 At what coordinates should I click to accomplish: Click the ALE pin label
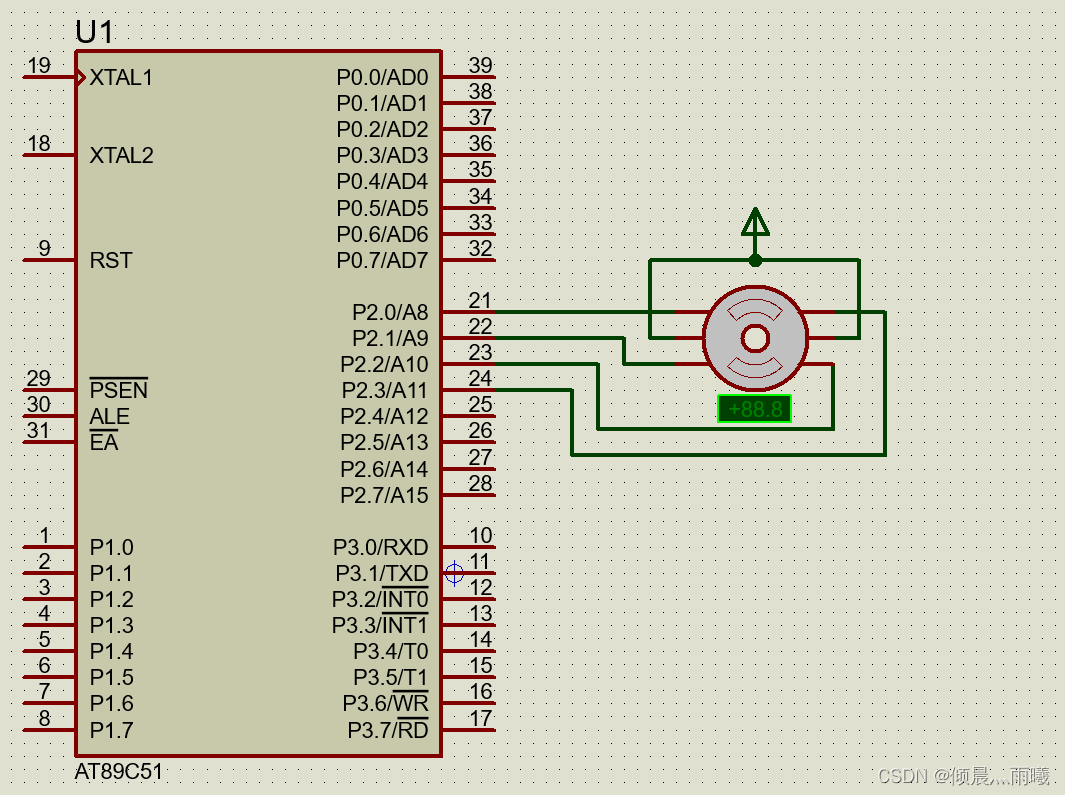pyautogui.click(x=110, y=416)
